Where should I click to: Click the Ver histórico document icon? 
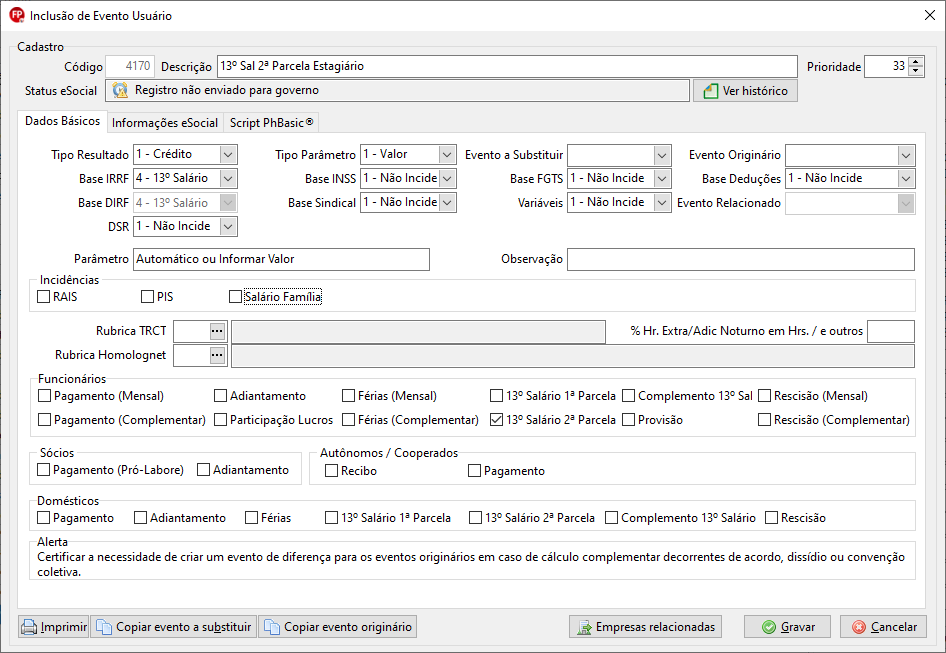click(x=711, y=91)
